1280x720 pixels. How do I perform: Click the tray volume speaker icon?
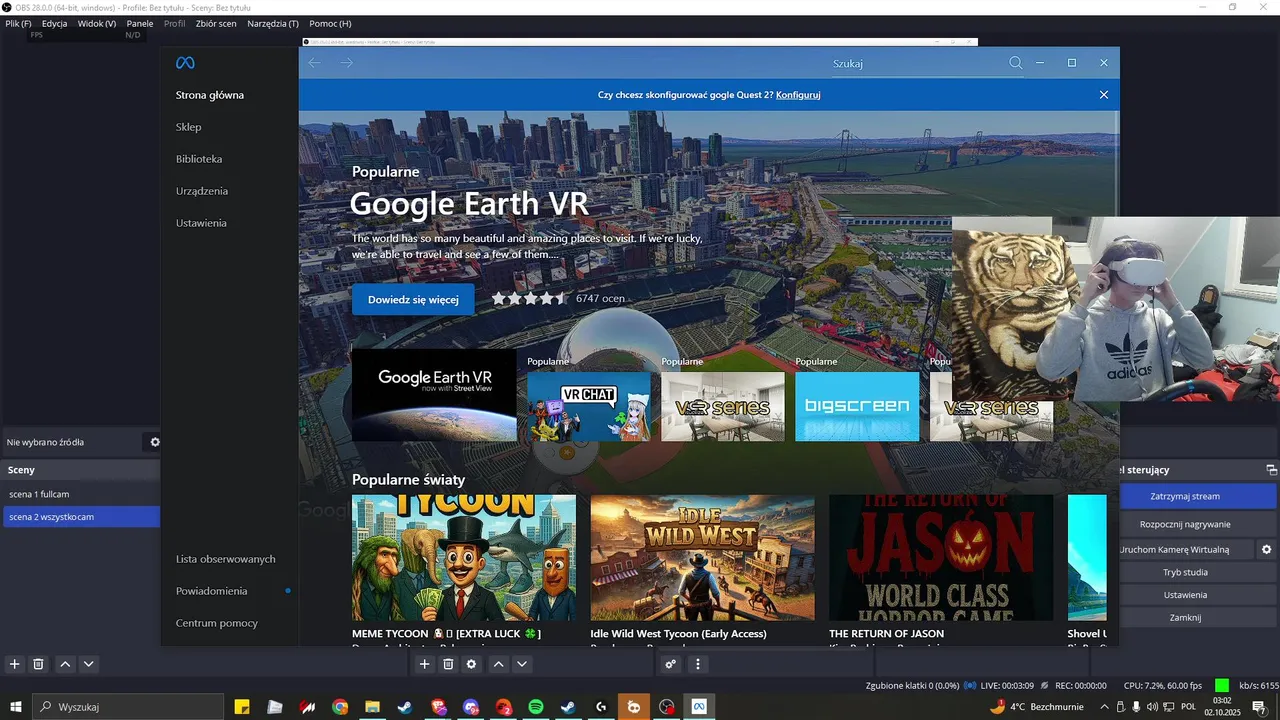point(1152,707)
